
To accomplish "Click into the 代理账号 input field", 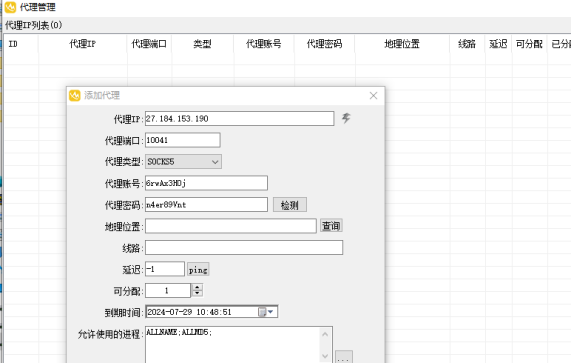I will 206,183.
